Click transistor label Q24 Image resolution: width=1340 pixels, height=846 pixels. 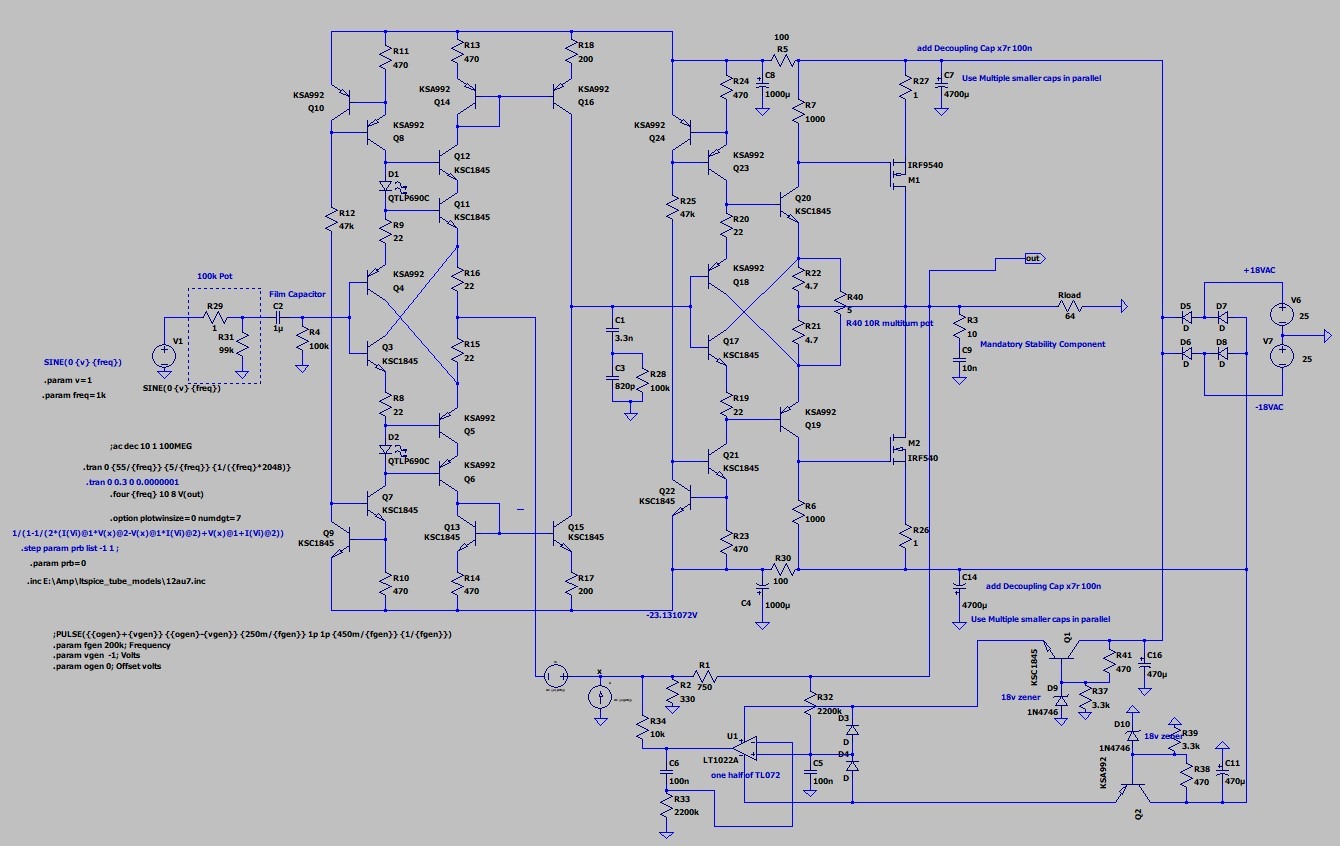[656, 137]
